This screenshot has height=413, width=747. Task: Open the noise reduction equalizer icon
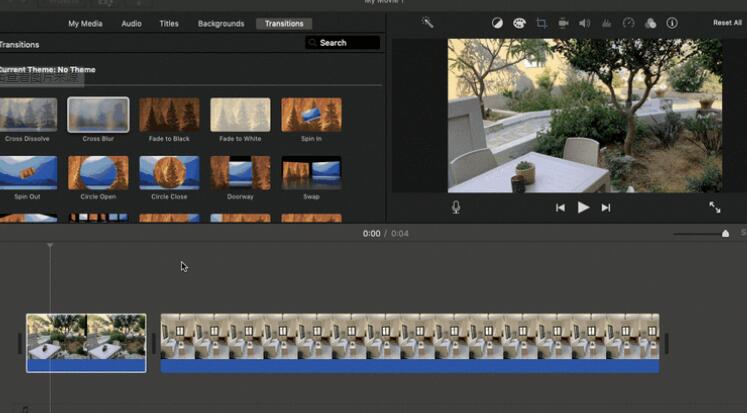click(606, 23)
